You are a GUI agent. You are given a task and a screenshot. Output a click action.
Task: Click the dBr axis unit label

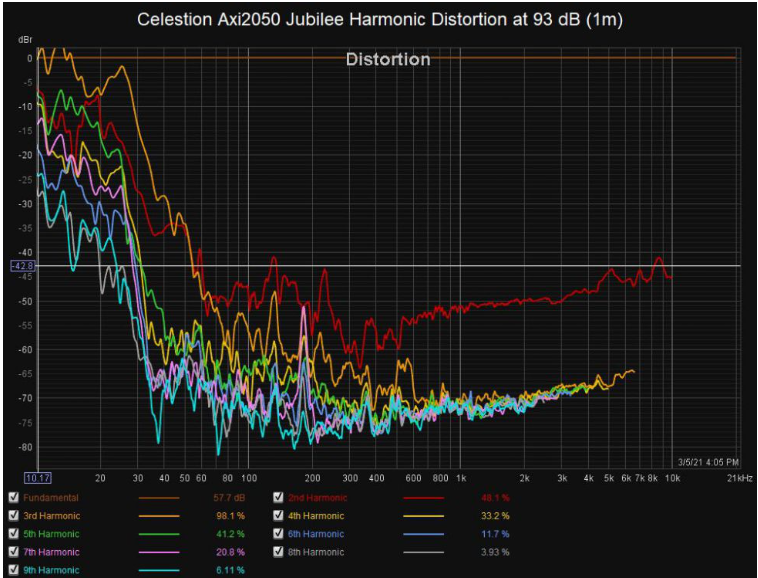pos(25,40)
